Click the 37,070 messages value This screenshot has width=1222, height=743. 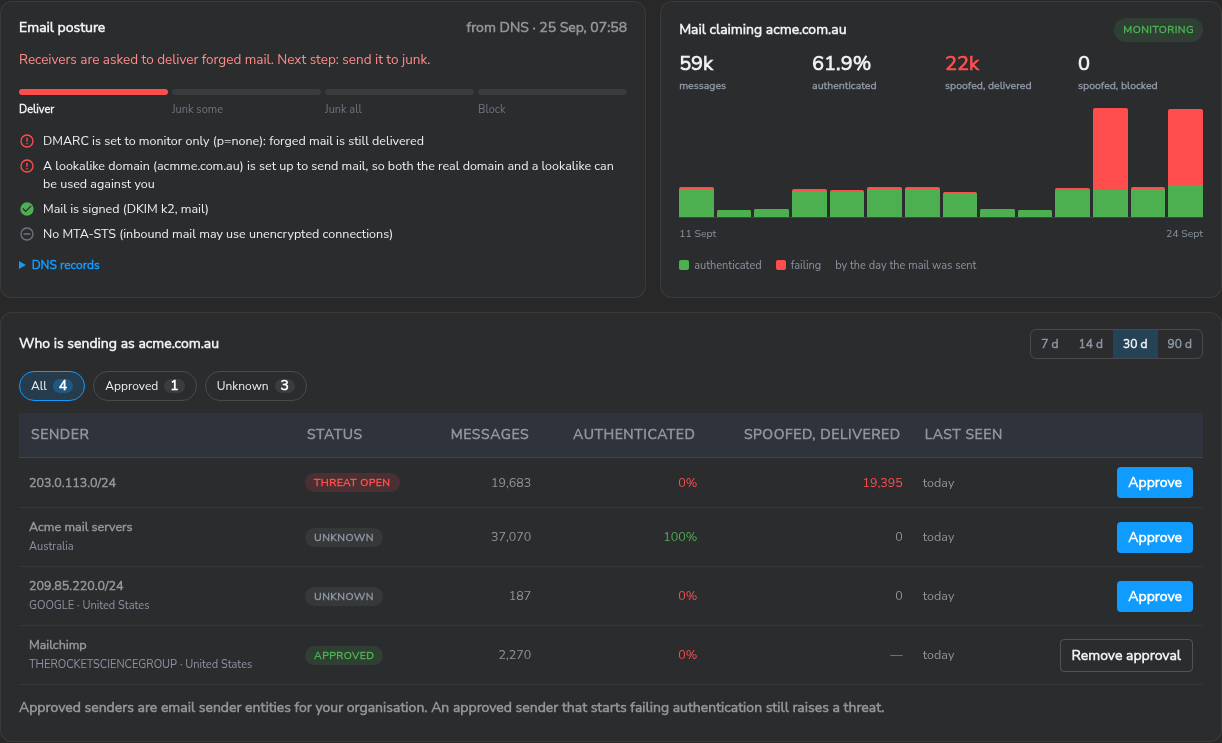click(x=511, y=538)
